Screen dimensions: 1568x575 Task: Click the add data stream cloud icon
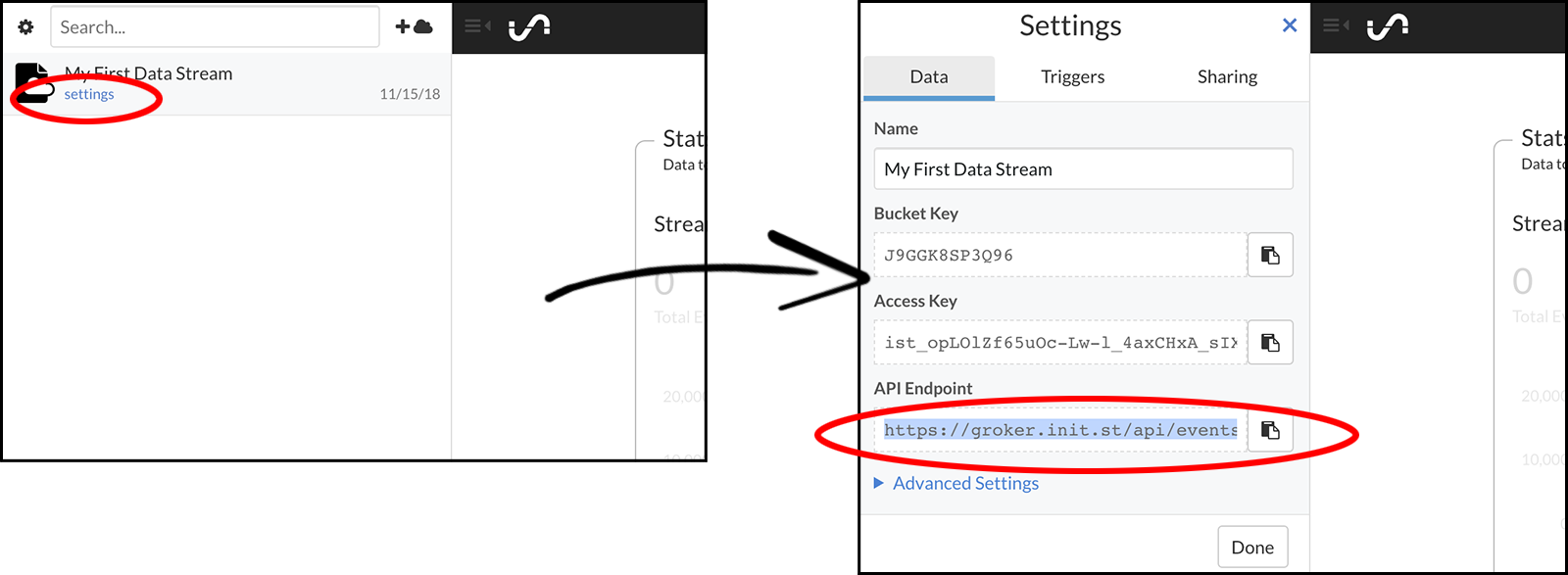pos(414,27)
